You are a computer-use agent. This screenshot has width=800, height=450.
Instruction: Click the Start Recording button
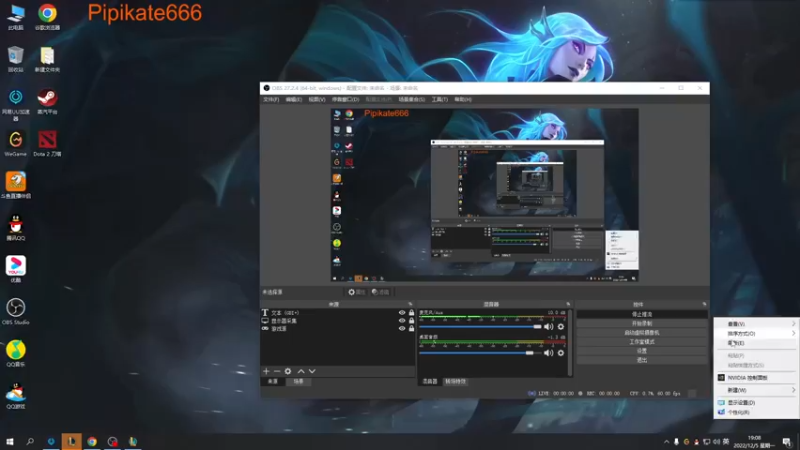tap(642, 323)
